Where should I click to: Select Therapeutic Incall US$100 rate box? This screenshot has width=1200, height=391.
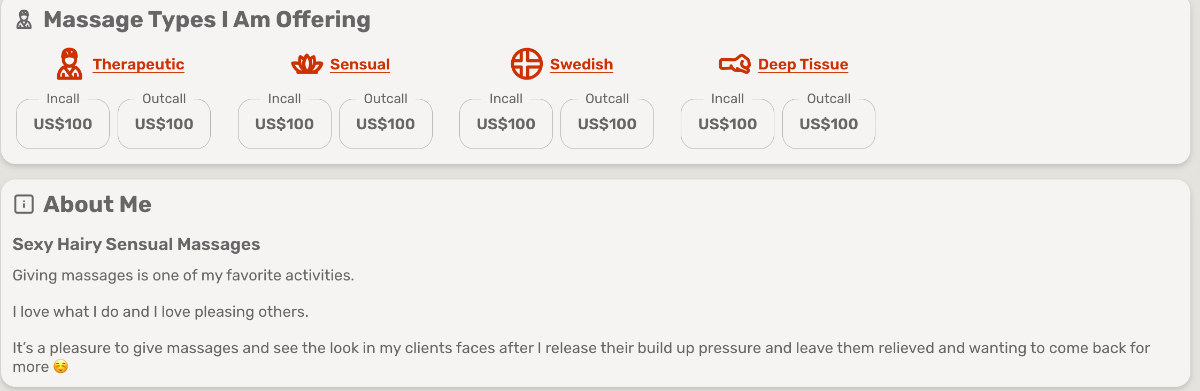pos(63,124)
